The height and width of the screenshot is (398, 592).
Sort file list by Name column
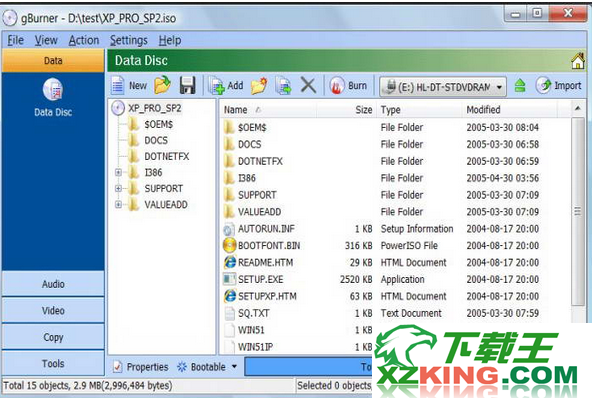pos(235,110)
